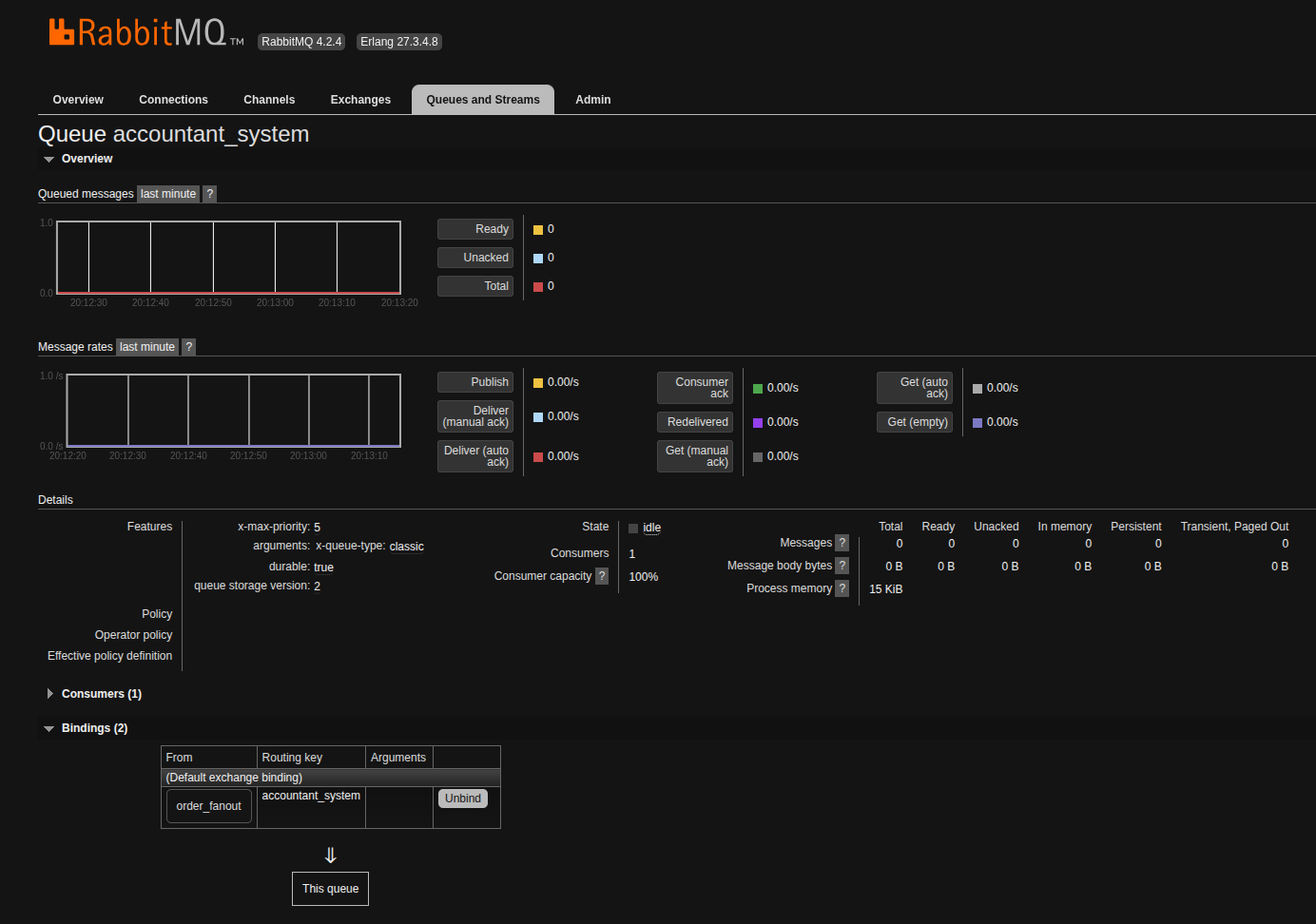
Task: Click the Erlang 27.3.4.8 version badge
Action: coord(399,42)
